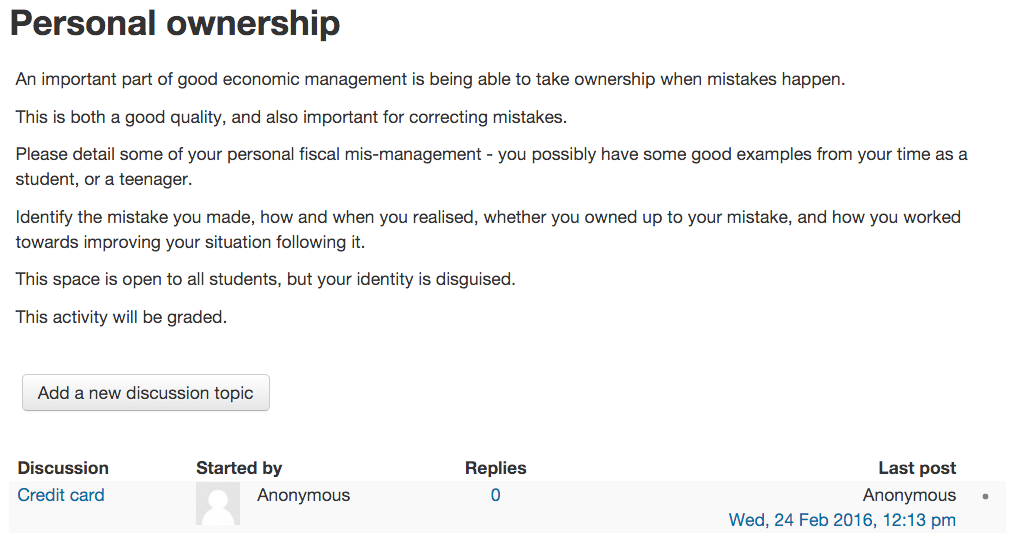Click the Add a new discussion topic button
Image resolution: width=1020 pixels, height=552 pixels.
(x=146, y=393)
